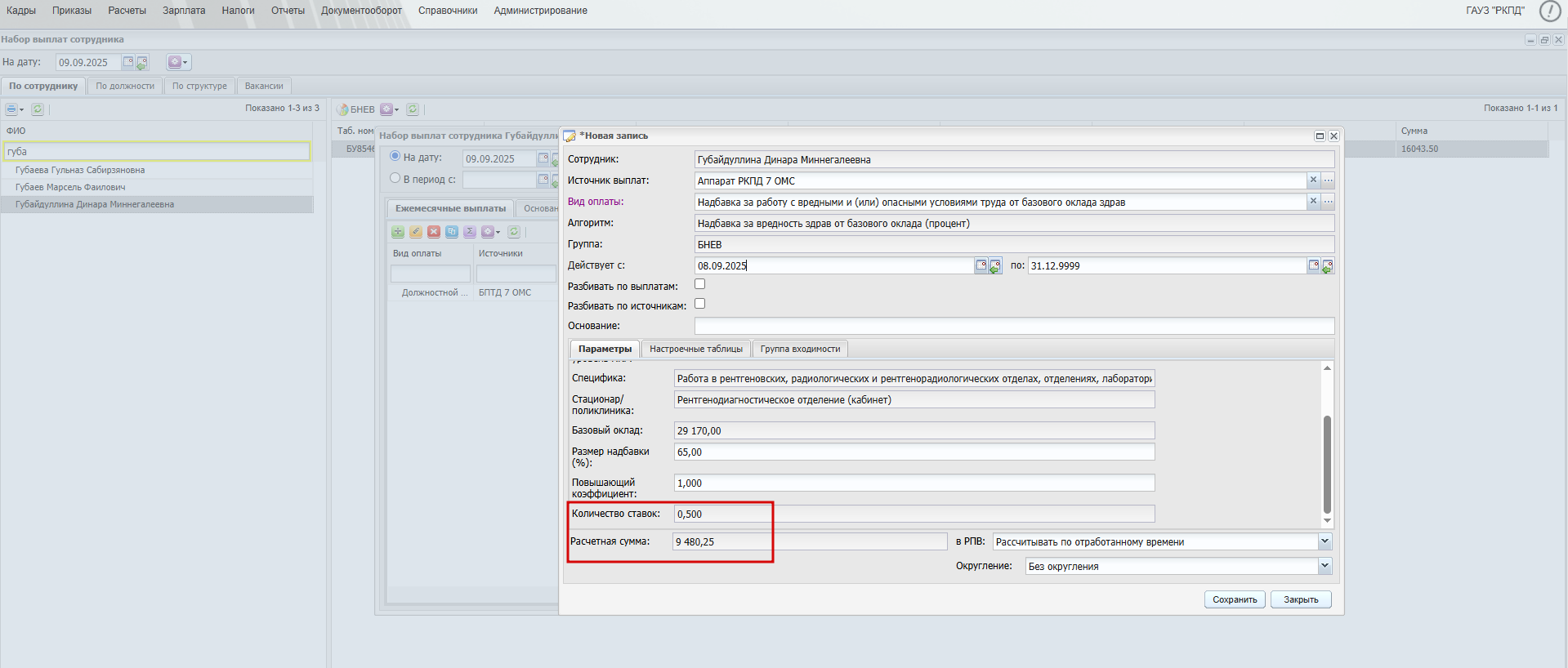The width and height of the screenshot is (1568, 668).
Task: Add a new monthly payment with green plus
Action: tap(398, 232)
